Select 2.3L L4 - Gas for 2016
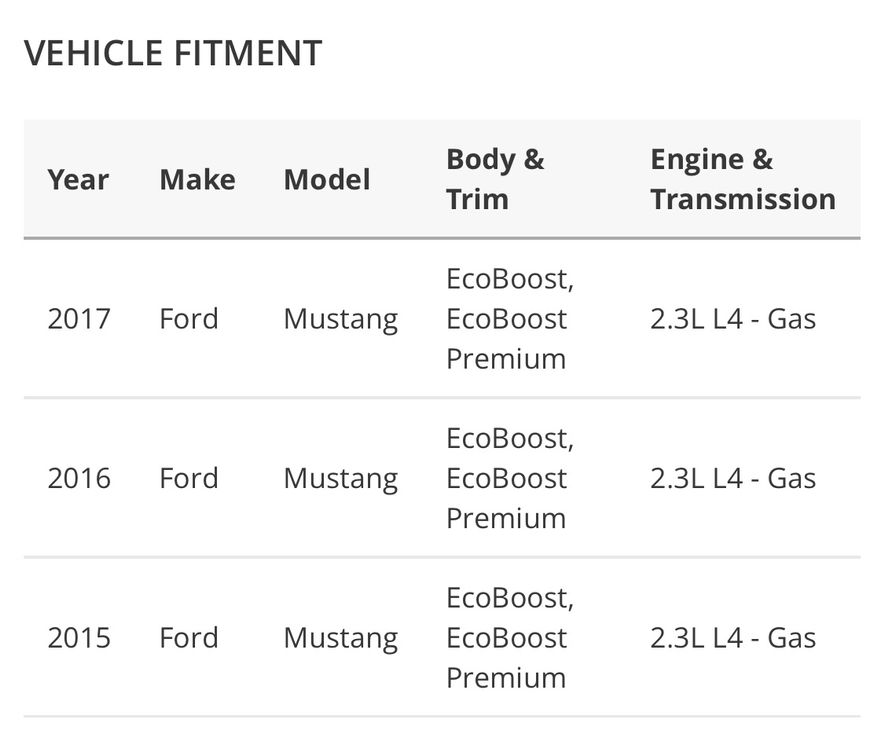The width and height of the screenshot is (884, 750). click(x=733, y=478)
